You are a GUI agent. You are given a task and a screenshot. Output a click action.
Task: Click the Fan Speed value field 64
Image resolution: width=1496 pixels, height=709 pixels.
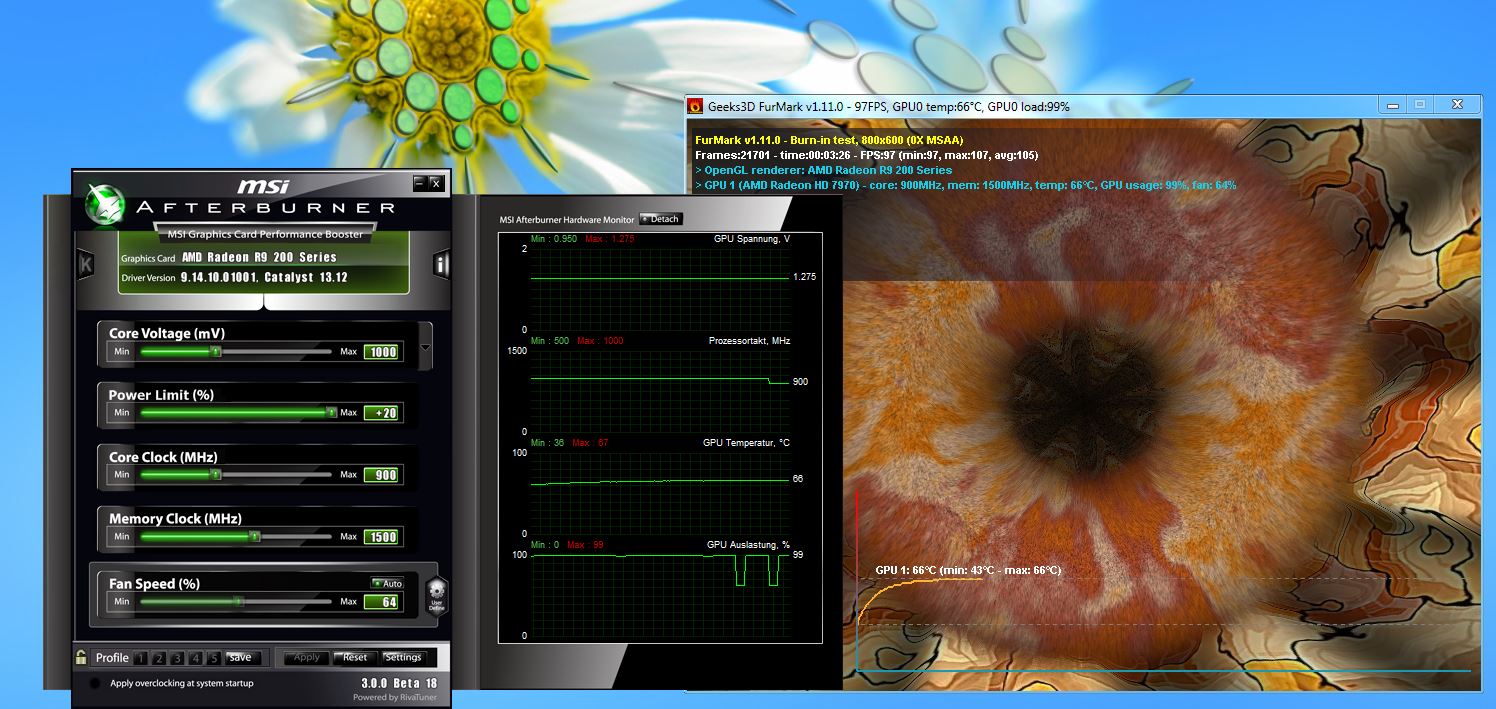click(381, 602)
